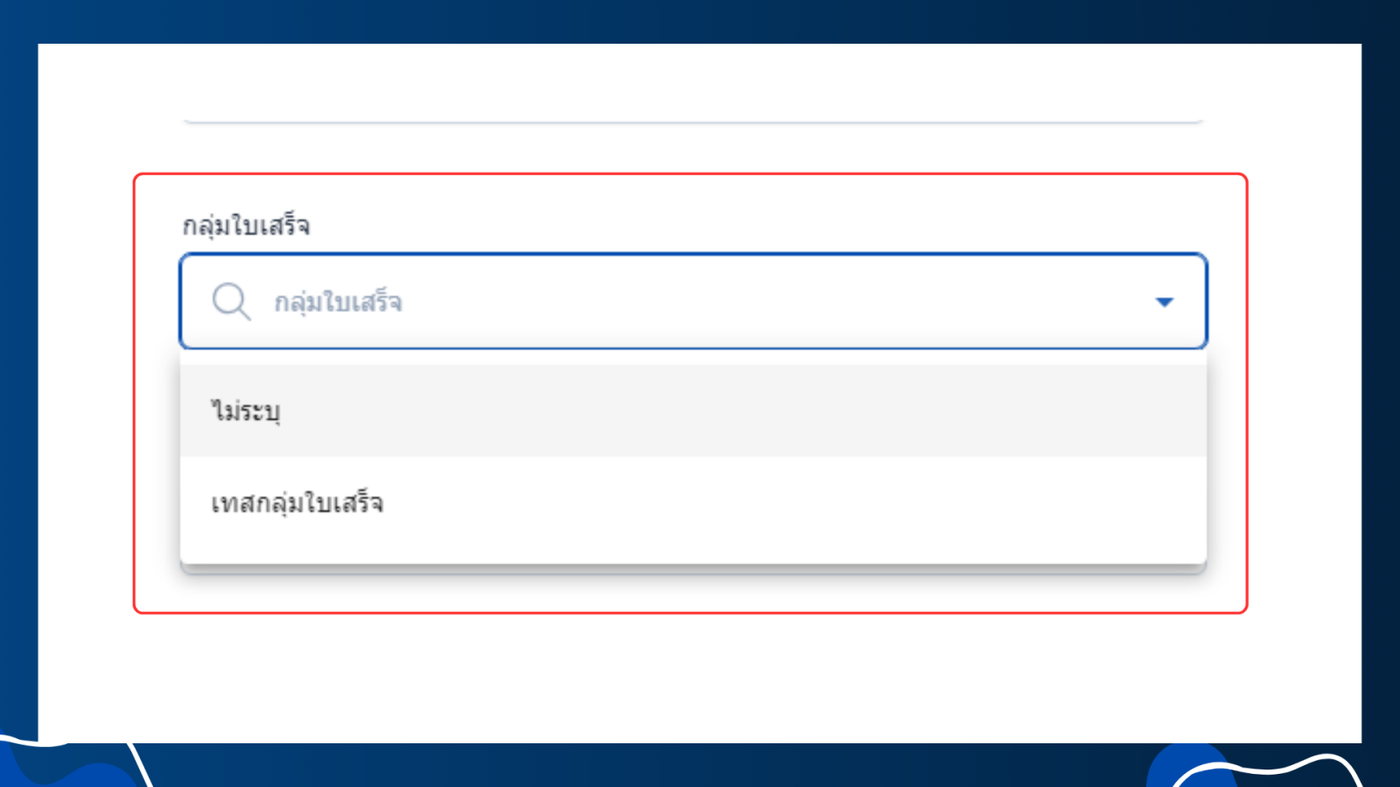Pick the test receipt group เทสกลุ่มใบเสร็จ entry

click(x=297, y=503)
